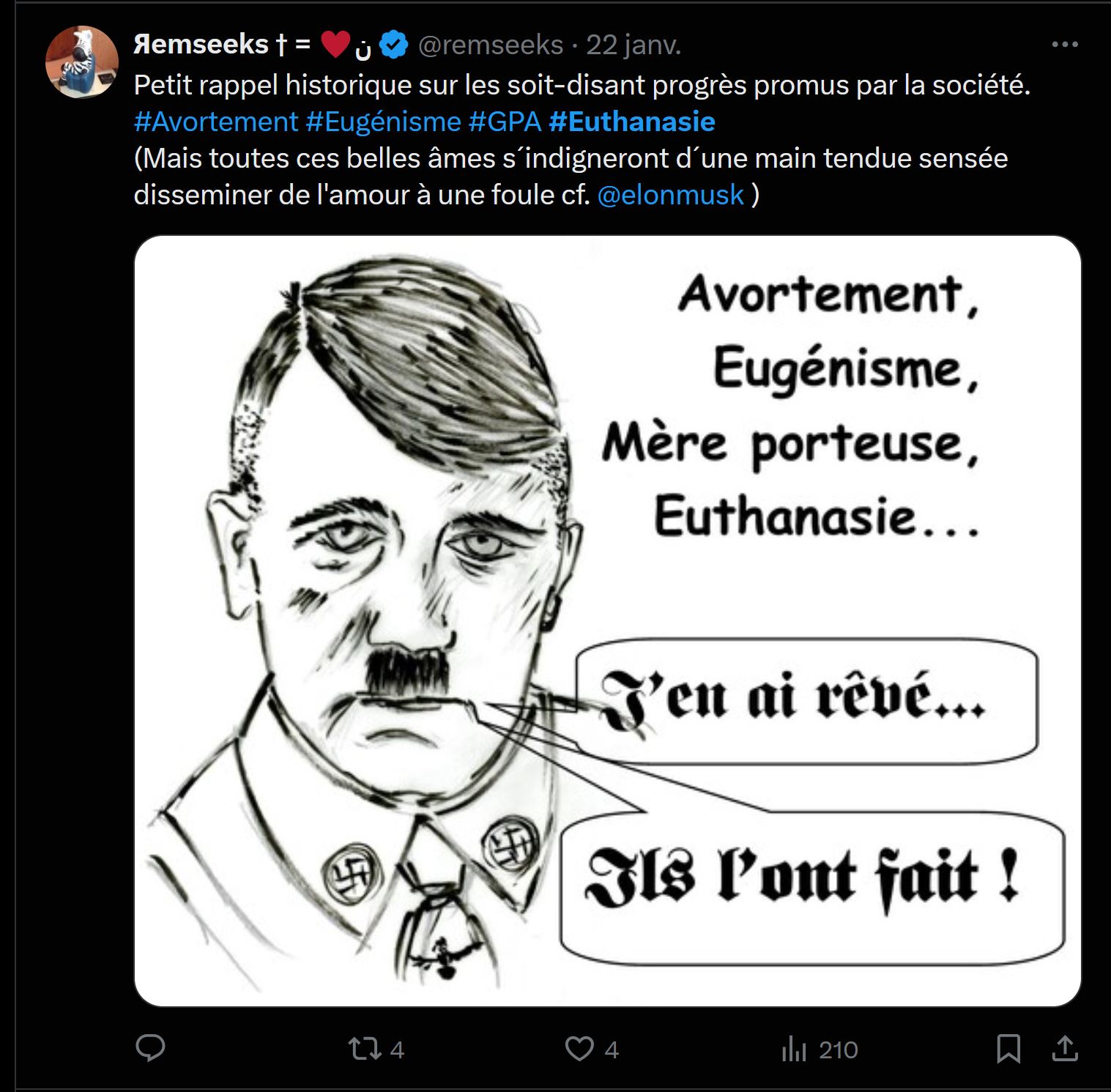Open the three-dot more options menu
This screenshot has width=1111, height=1092.
click(x=1064, y=45)
